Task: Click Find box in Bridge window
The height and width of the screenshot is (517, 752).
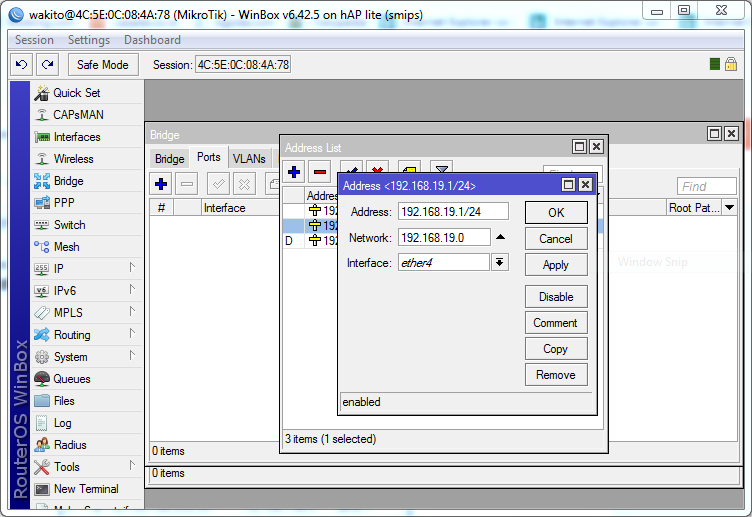Action: tap(707, 186)
